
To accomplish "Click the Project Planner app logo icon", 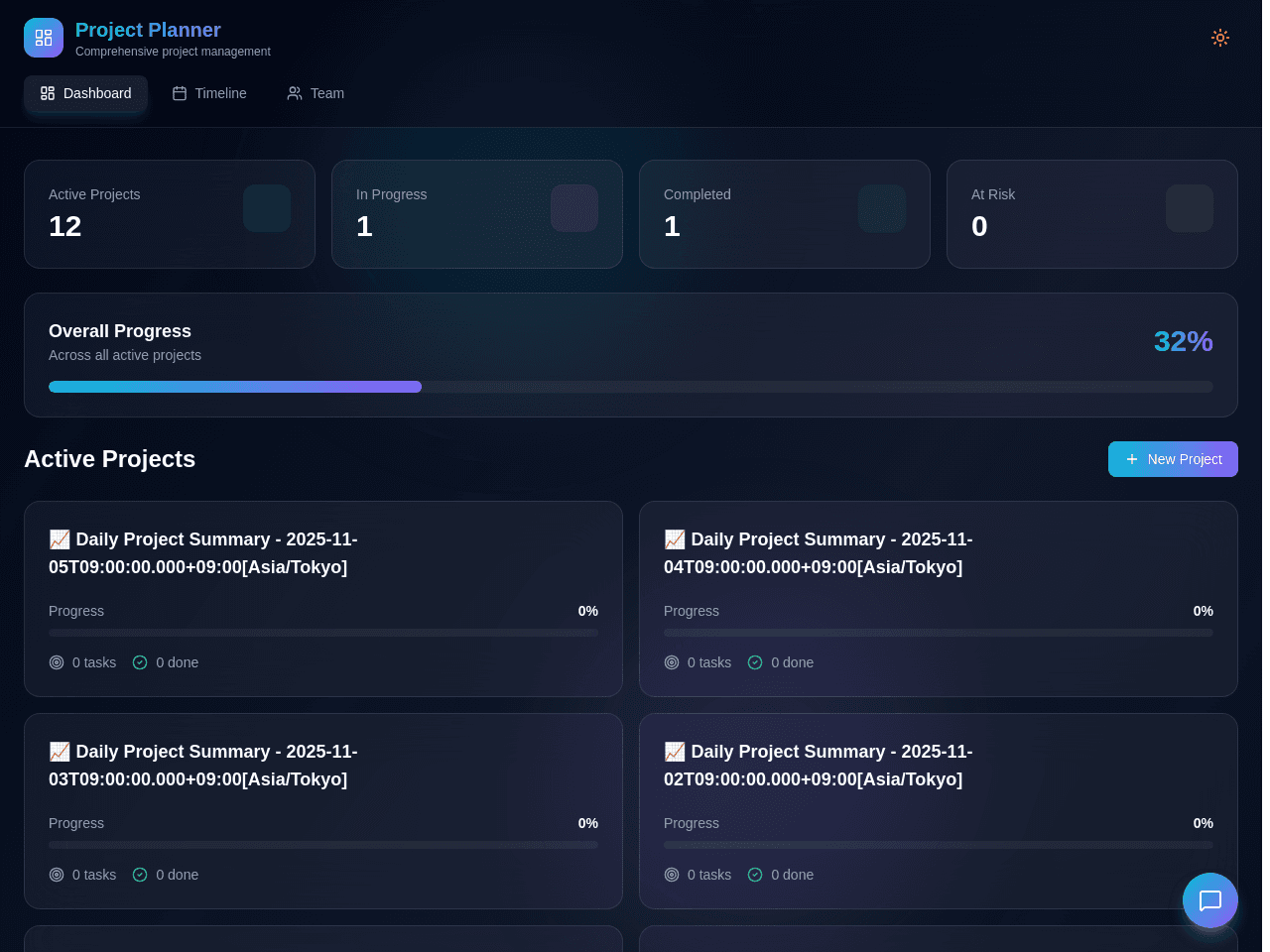I will pos(44,38).
